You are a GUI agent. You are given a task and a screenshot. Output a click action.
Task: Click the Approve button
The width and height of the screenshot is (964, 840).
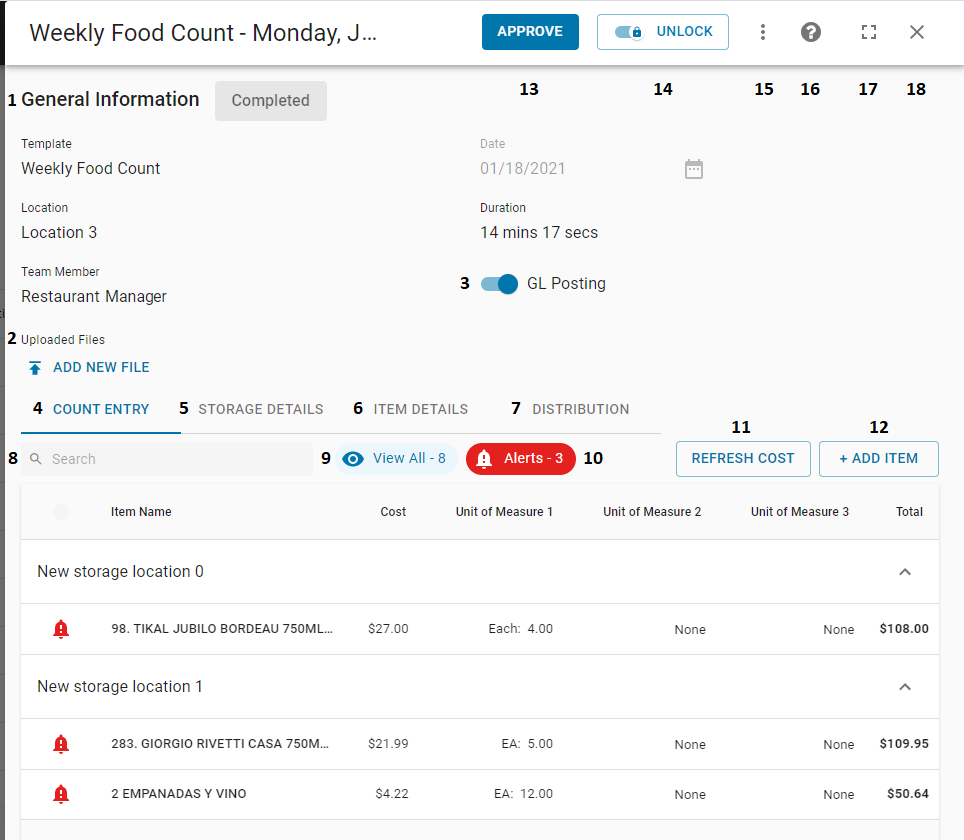pos(530,31)
